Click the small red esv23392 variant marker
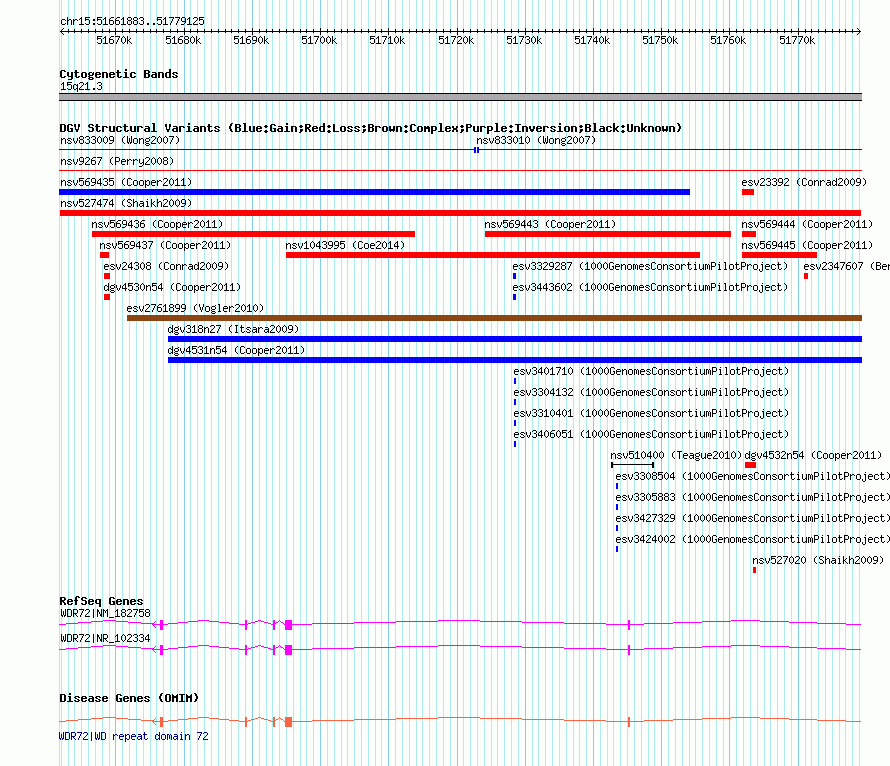Screen dimensions: 890x766 click(748, 192)
